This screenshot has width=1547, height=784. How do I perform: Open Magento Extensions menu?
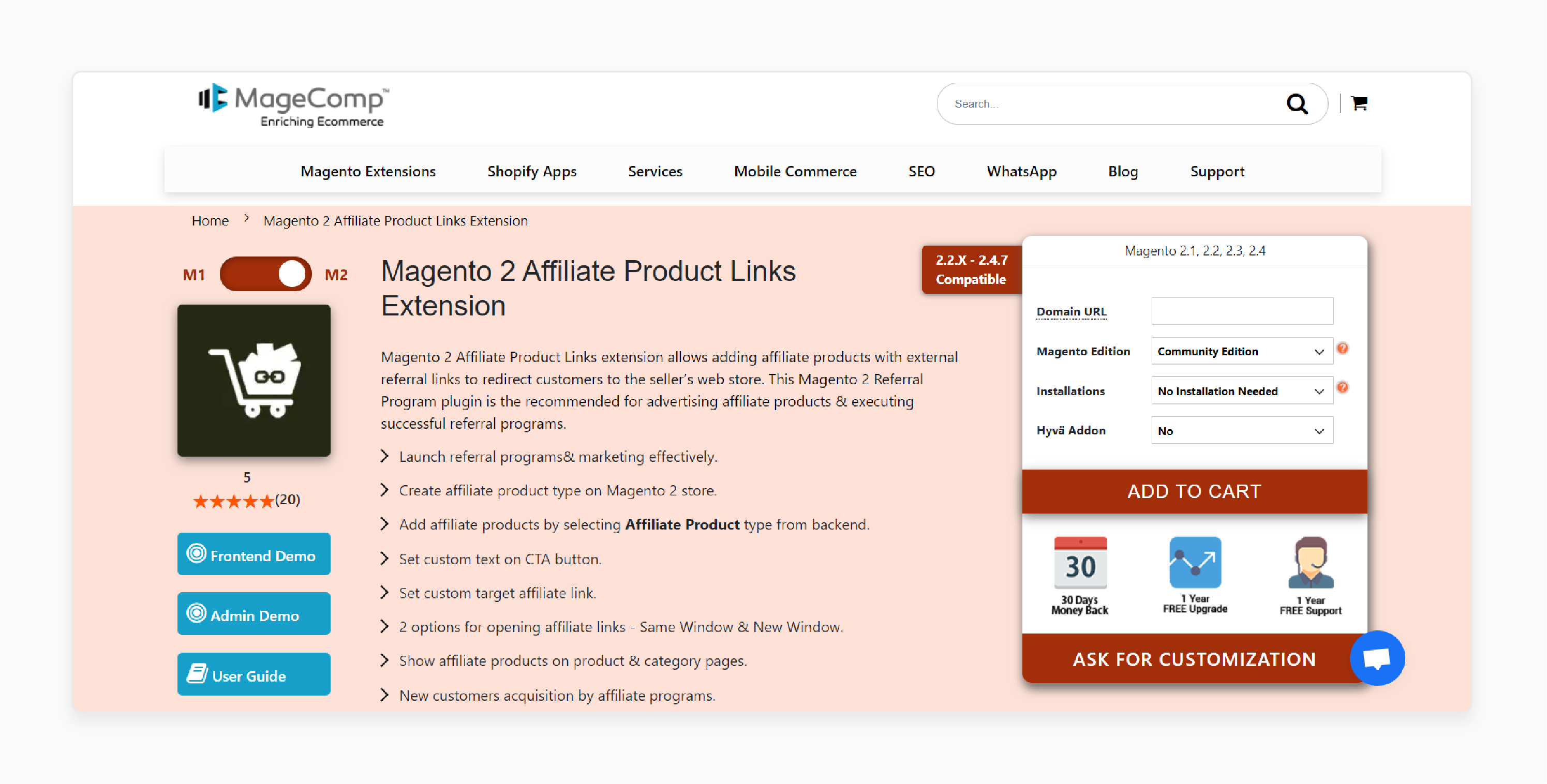[368, 171]
